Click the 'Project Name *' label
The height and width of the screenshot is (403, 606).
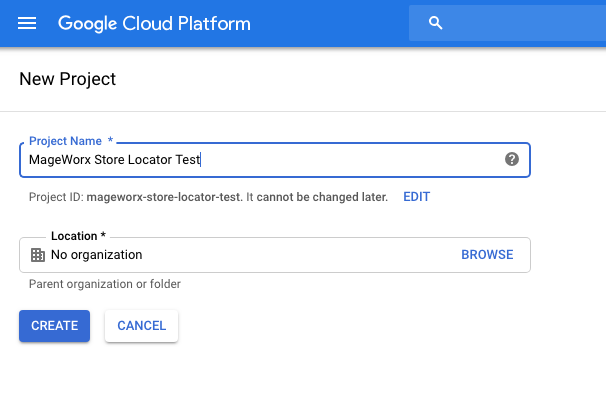pyautogui.click(x=71, y=141)
